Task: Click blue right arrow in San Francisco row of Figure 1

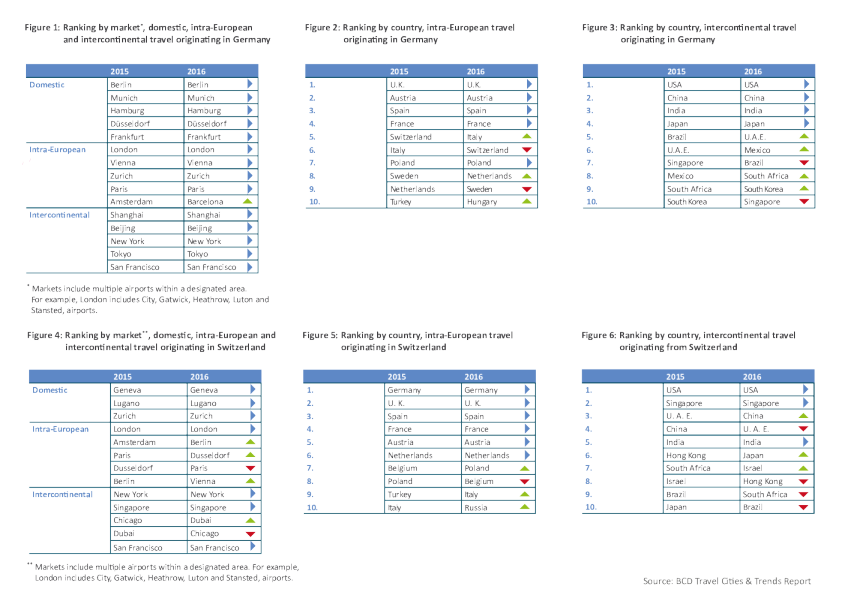Action: click(250, 267)
